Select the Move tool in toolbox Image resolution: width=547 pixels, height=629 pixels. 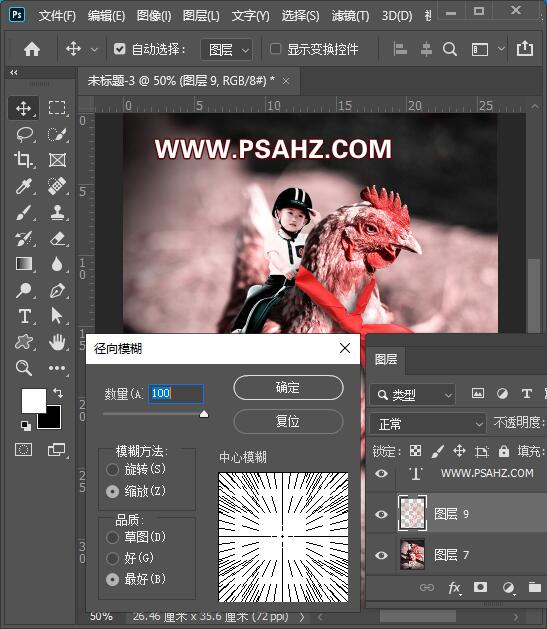click(24, 108)
